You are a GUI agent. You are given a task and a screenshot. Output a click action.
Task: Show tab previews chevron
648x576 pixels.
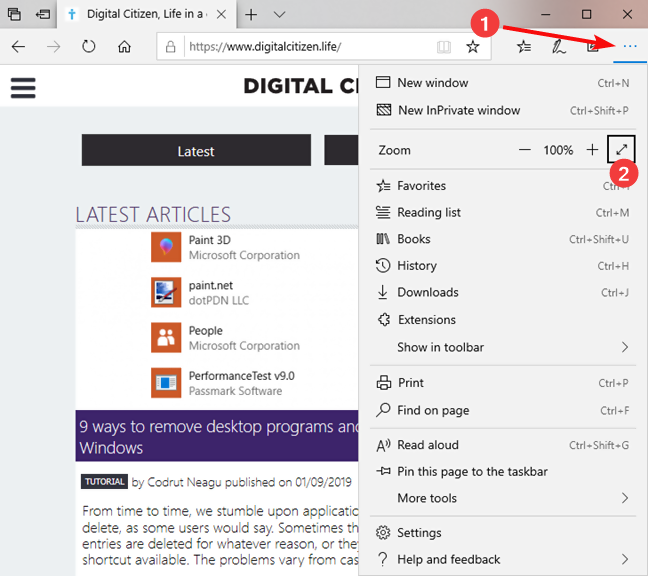click(280, 14)
